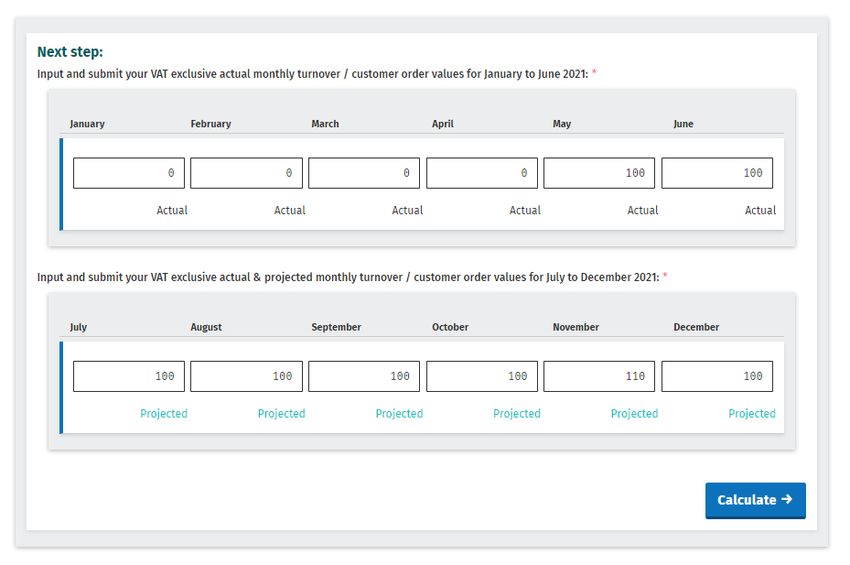Click the Actual label under June

click(x=760, y=210)
